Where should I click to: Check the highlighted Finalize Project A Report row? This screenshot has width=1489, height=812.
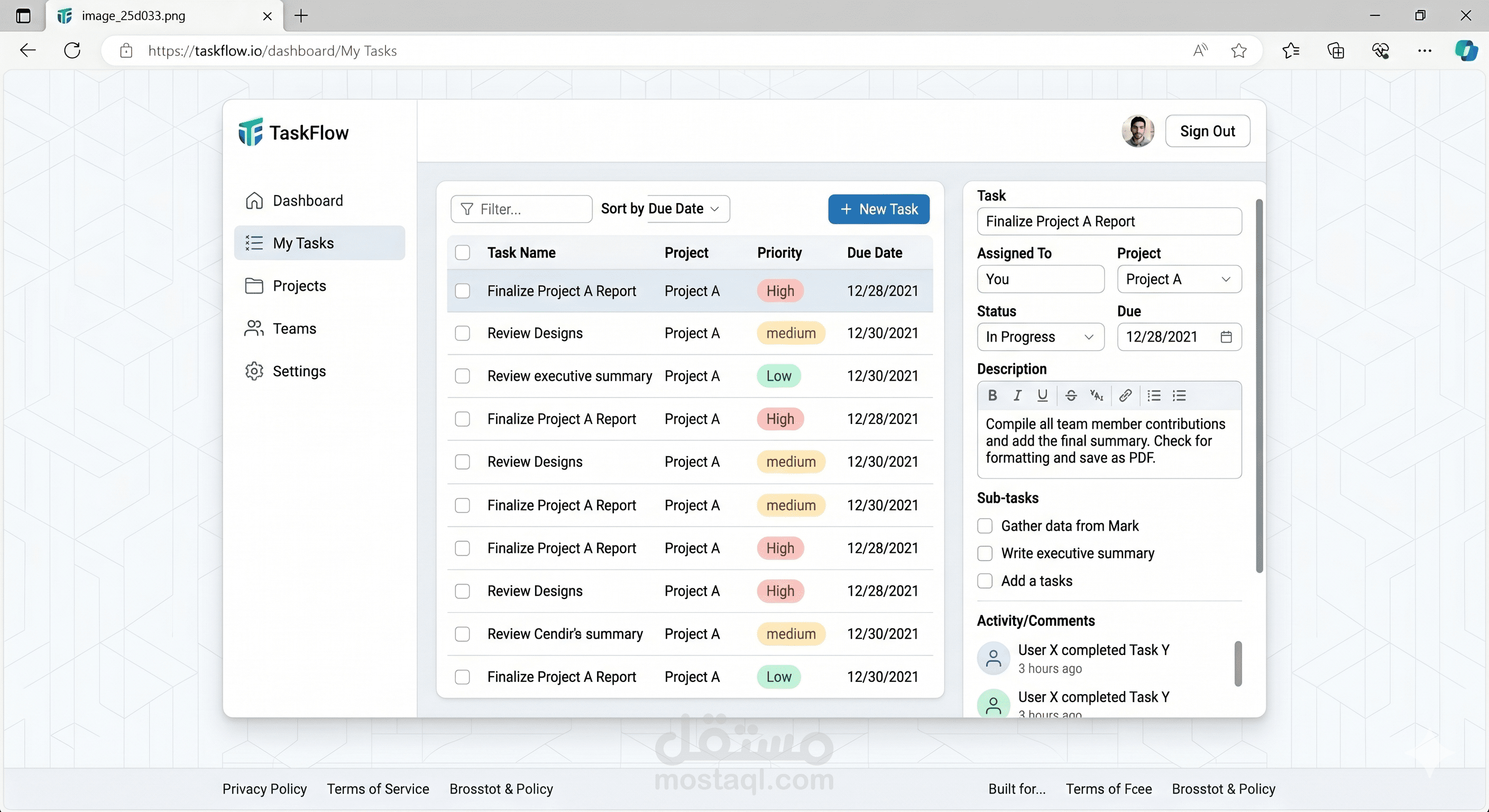463,291
